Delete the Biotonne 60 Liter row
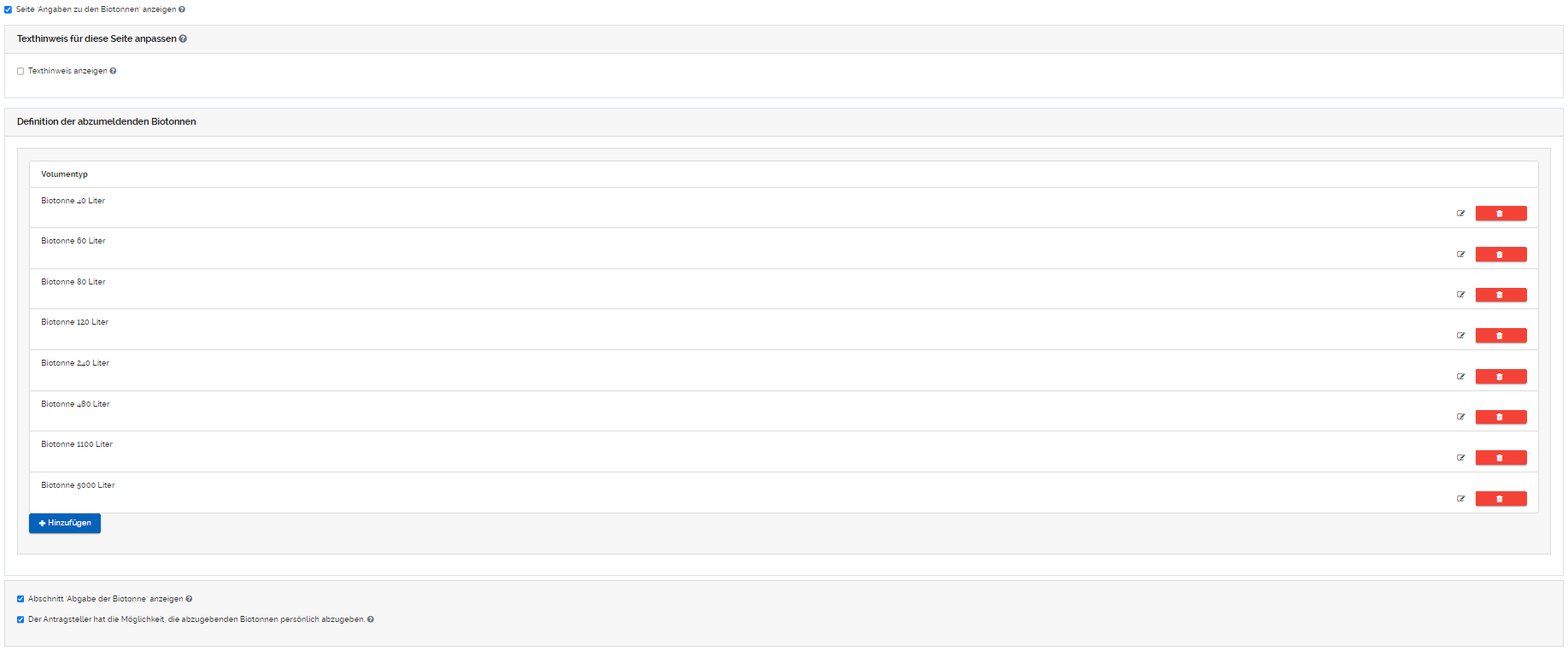Viewport: 1568px width, 651px height. click(1501, 255)
